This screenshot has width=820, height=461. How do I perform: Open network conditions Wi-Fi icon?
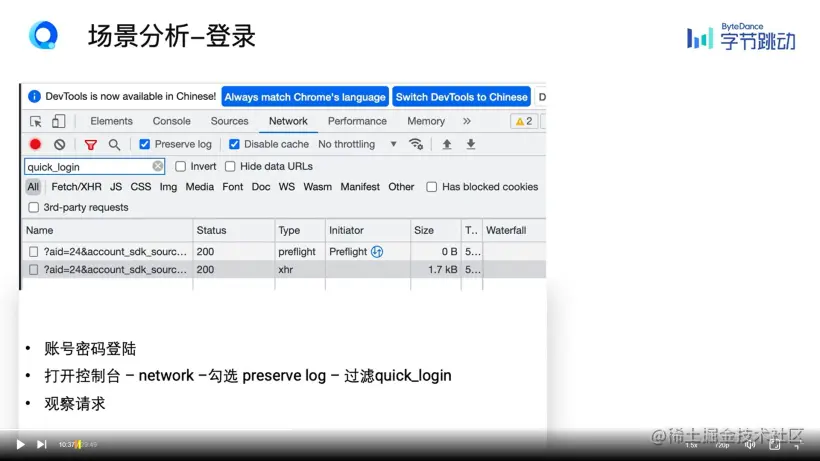pyautogui.click(x=416, y=144)
